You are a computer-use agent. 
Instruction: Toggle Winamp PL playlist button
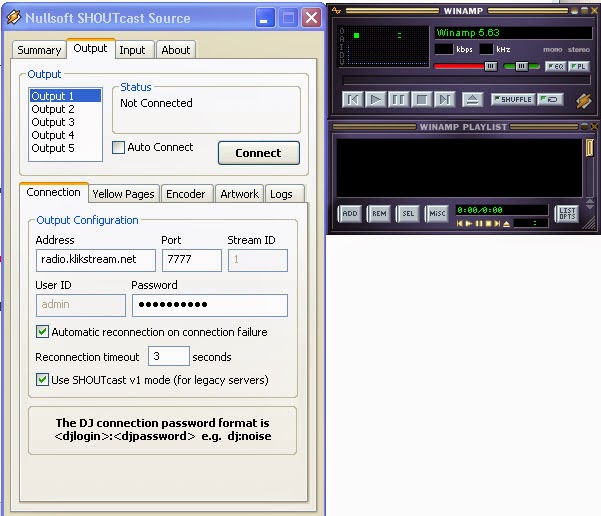pos(578,66)
